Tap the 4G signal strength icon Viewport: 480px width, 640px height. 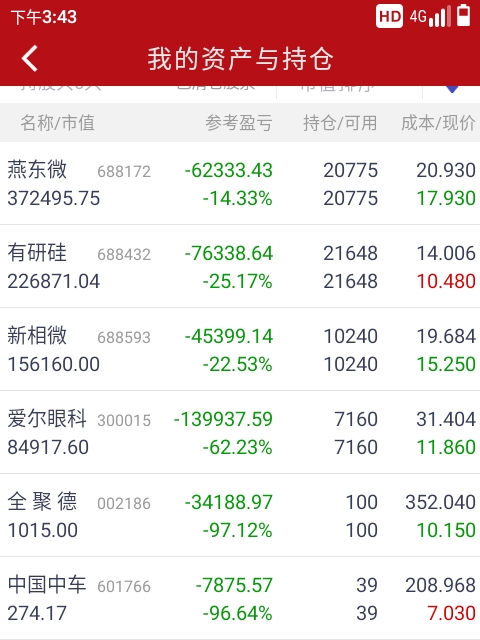430,16
